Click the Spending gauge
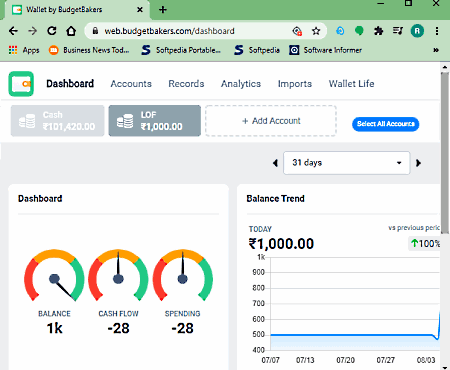The width and height of the screenshot is (450, 370). click(182, 276)
